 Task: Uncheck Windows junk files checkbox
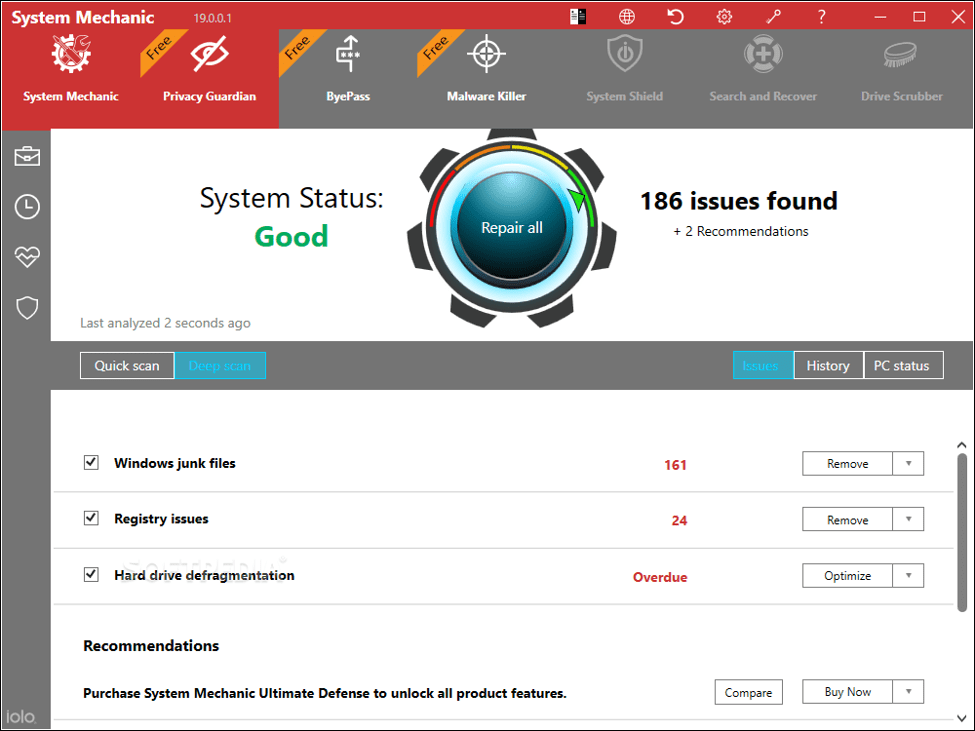click(91, 462)
